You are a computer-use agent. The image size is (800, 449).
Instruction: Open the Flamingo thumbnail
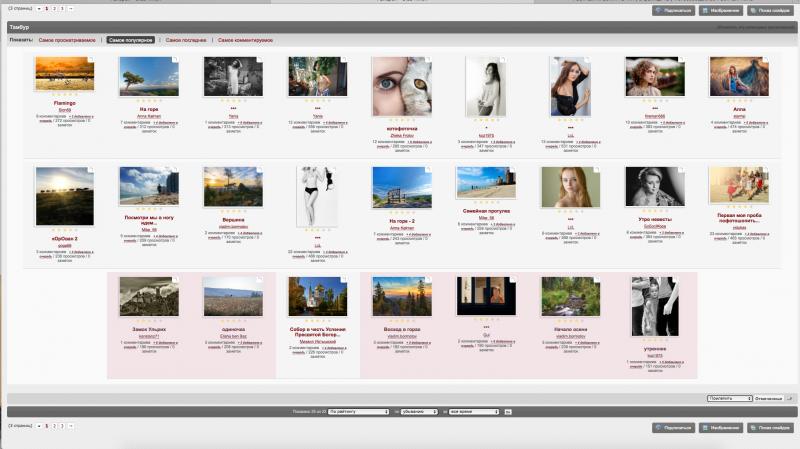click(x=64, y=73)
